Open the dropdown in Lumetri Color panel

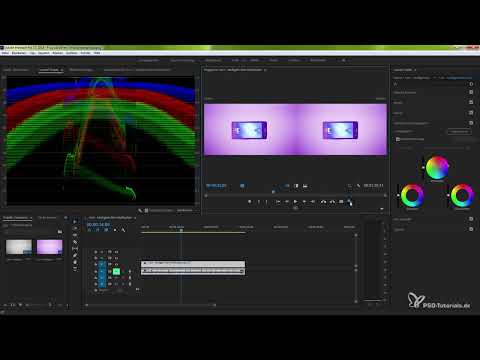click(x=459, y=132)
